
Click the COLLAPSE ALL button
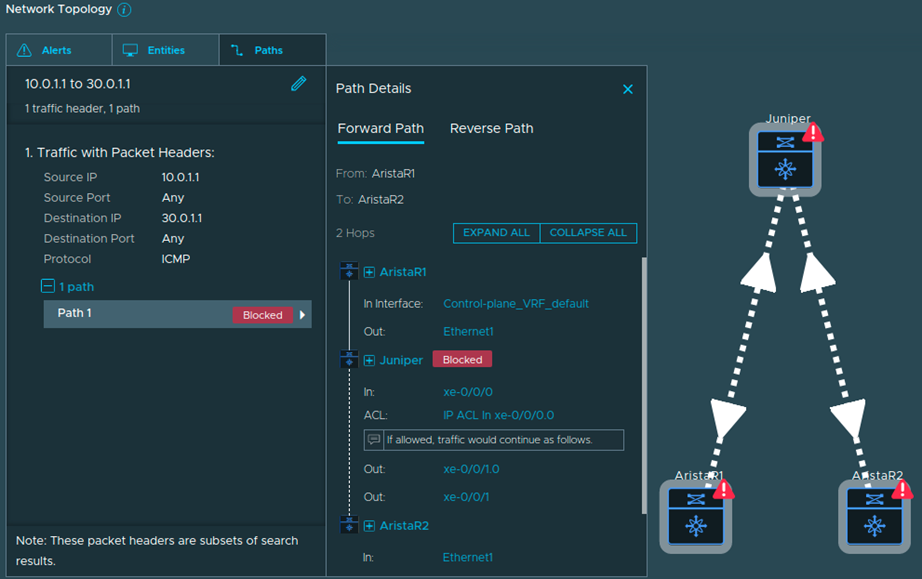coord(588,233)
